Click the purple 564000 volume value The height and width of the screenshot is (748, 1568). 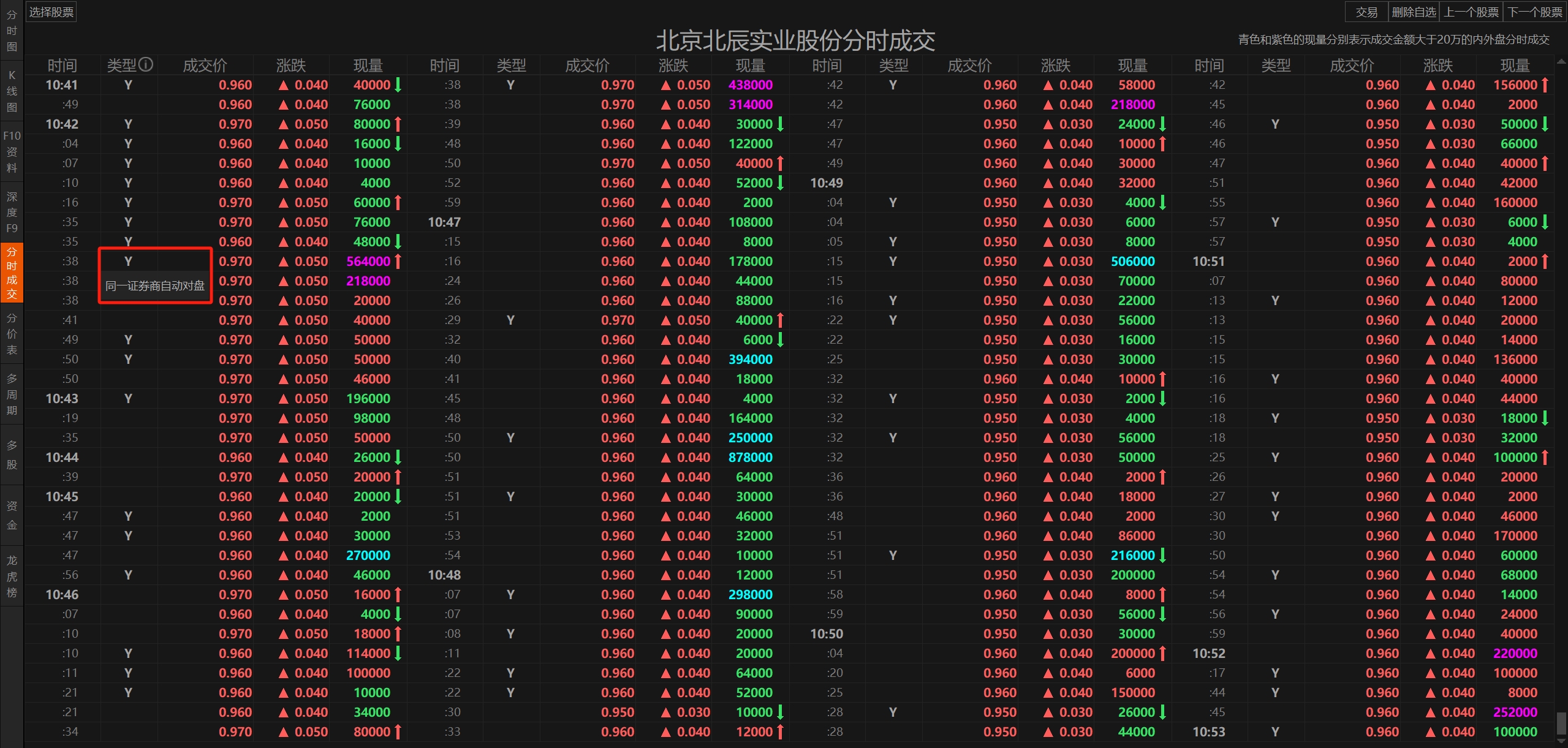[368, 261]
